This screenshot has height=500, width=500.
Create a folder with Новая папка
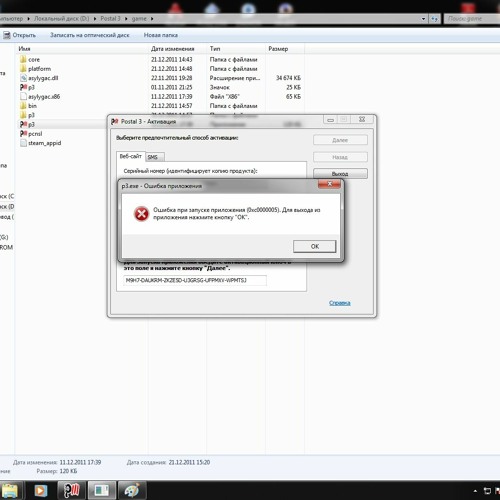coord(161,35)
